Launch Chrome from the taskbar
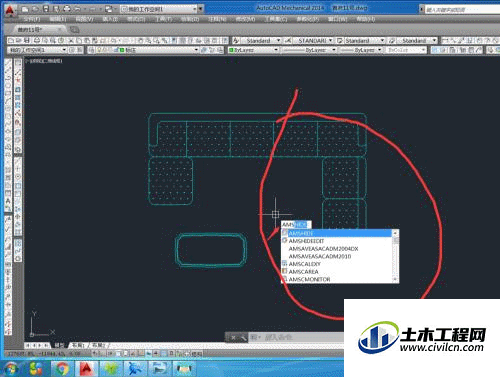This screenshot has width=500, height=377. click(x=62, y=368)
